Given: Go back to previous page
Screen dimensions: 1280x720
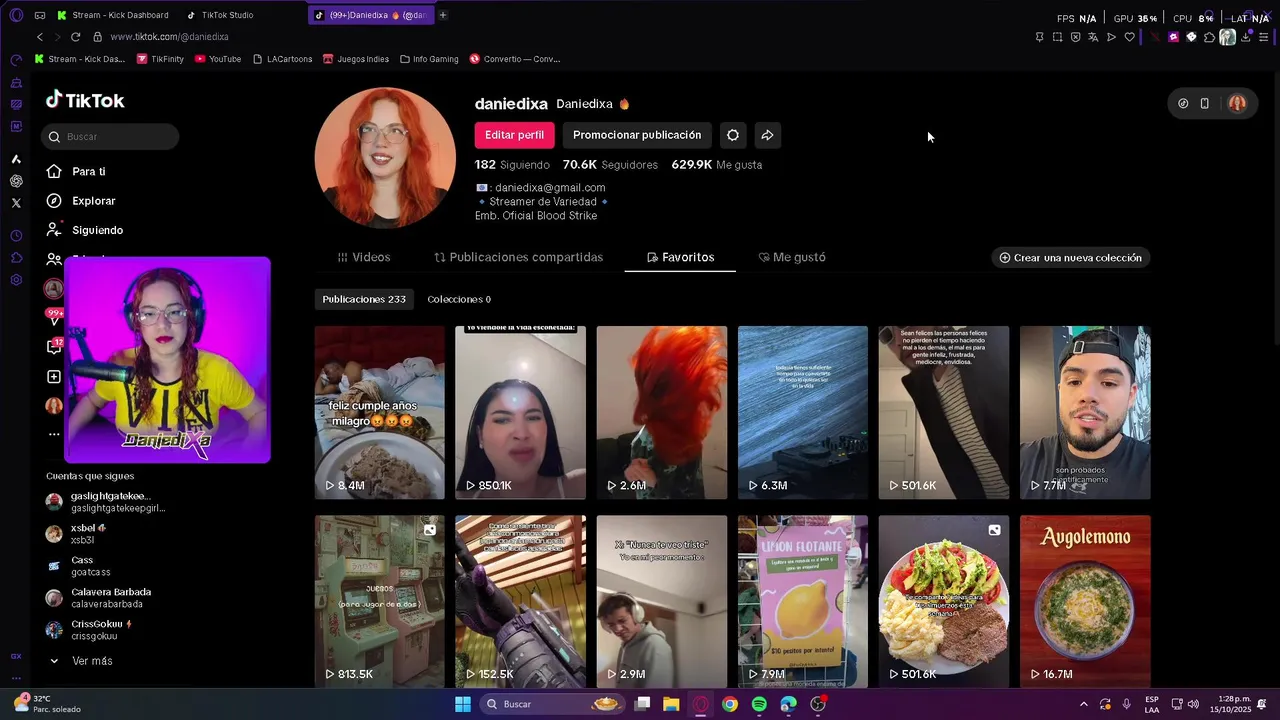Looking at the screenshot, I should [40, 37].
